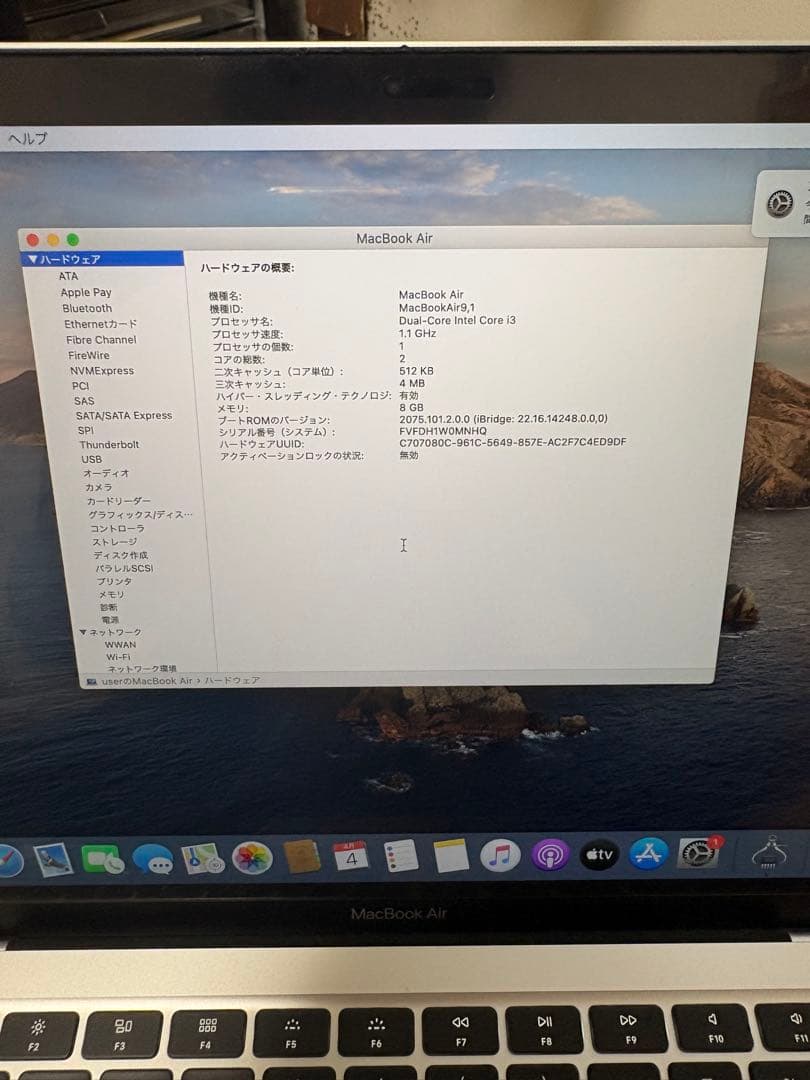
Task: Open the Mail app in Dock
Action: pos(53,860)
